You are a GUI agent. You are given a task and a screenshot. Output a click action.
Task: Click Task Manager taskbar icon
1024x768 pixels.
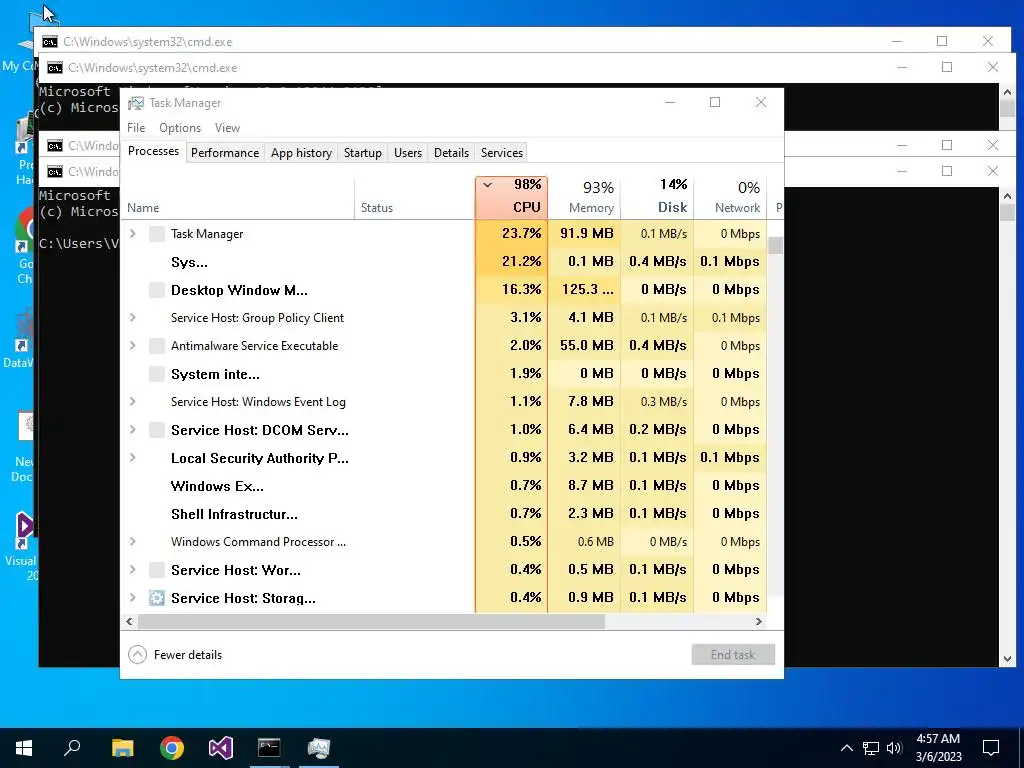coord(319,748)
